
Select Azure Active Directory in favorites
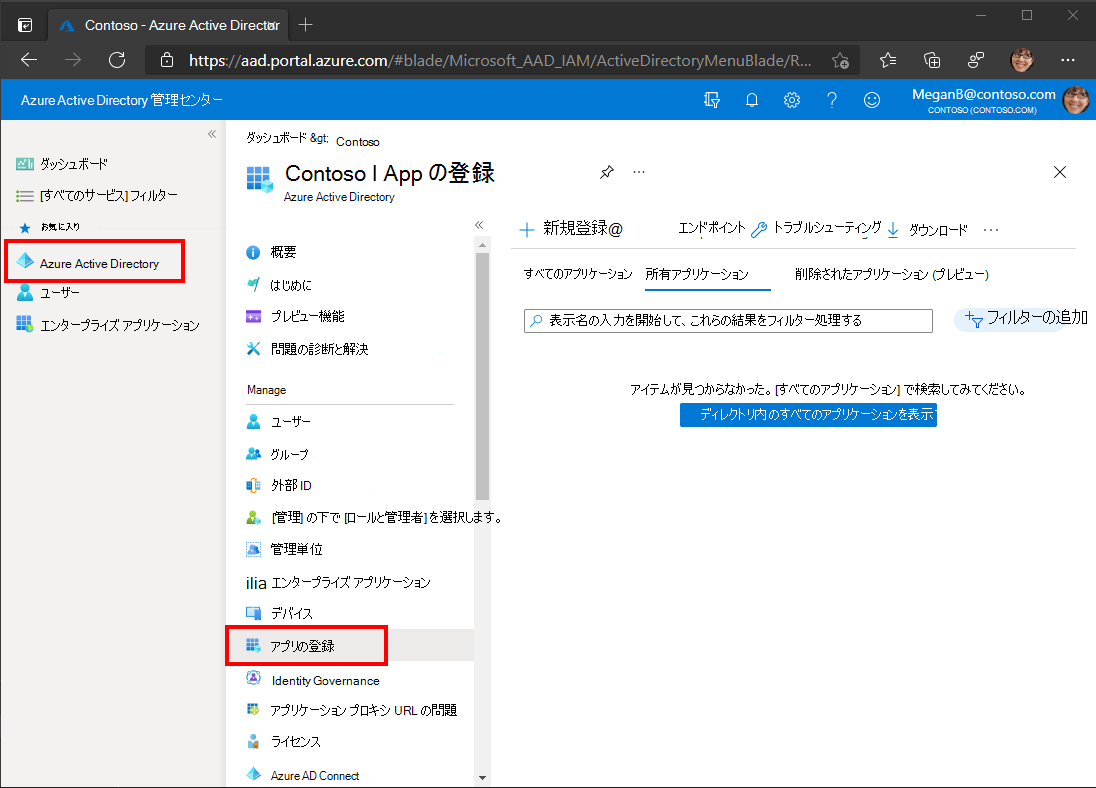coord(94,262)
